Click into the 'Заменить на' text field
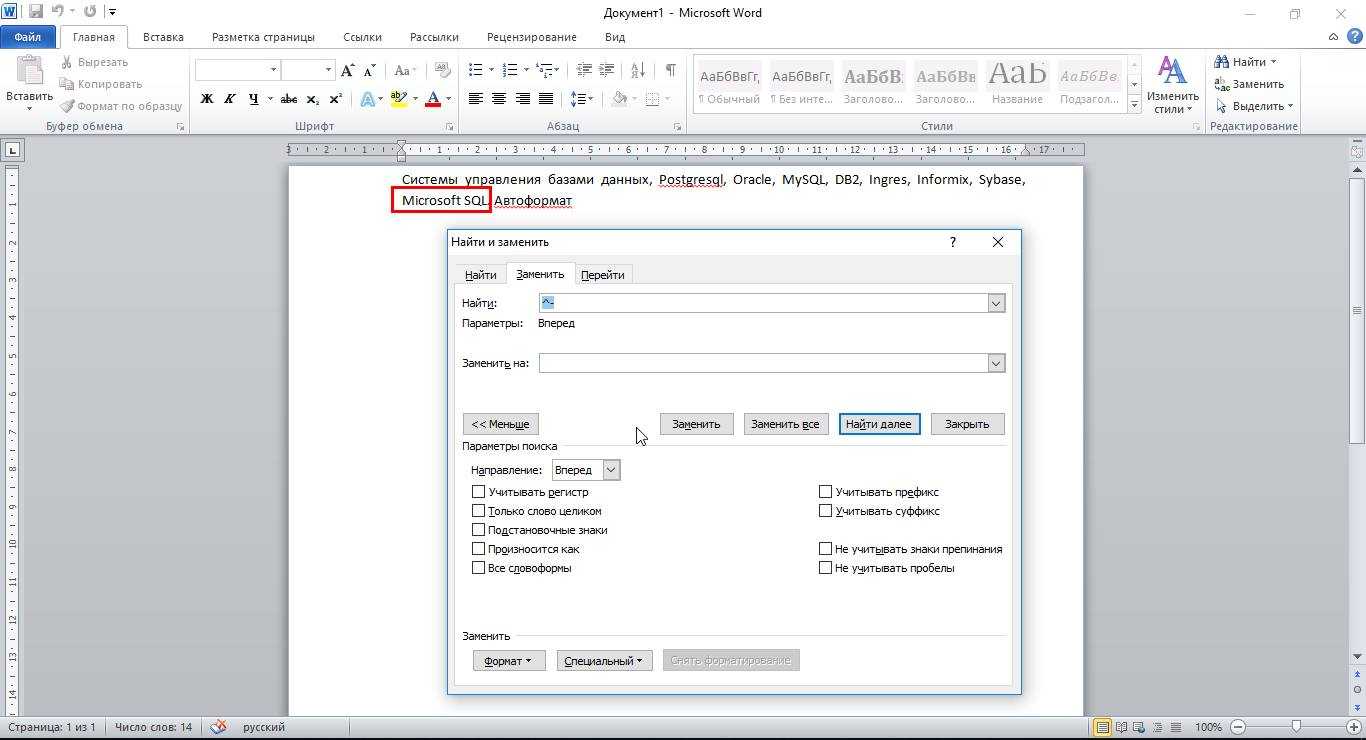1366x740 pixels. click(762, 363)
